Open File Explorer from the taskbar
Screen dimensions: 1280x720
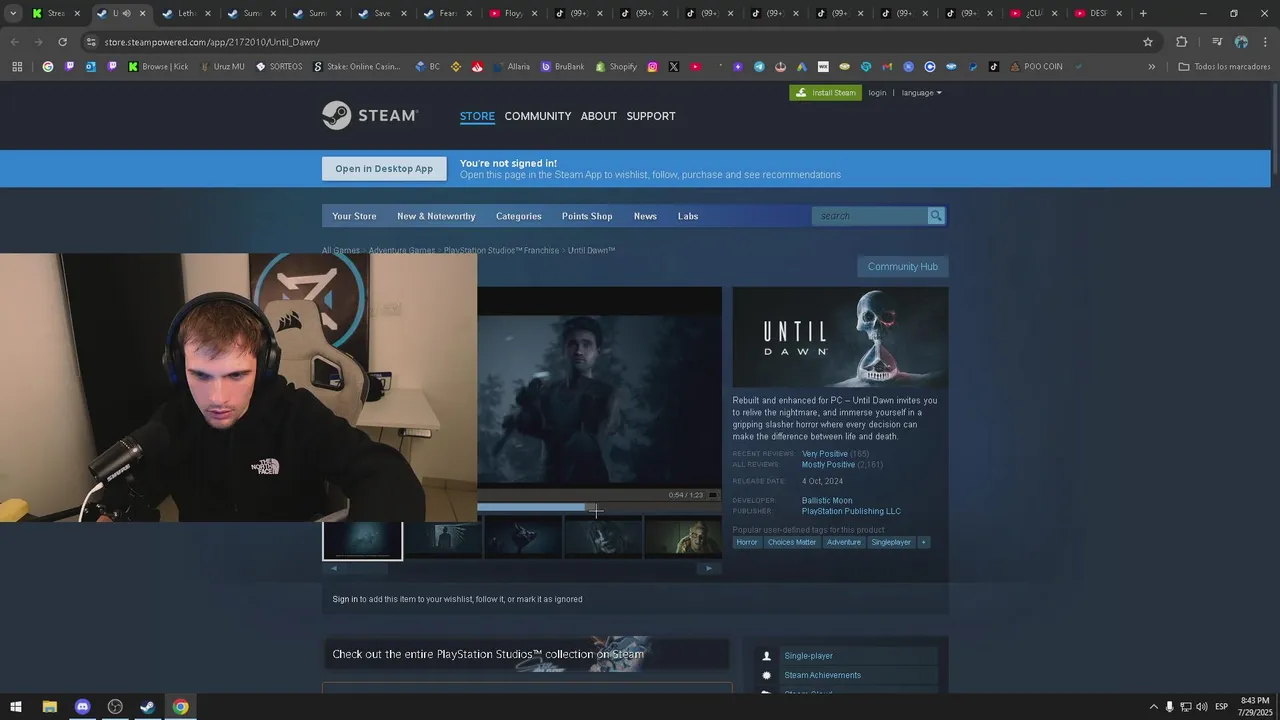[x=49, y=707]
